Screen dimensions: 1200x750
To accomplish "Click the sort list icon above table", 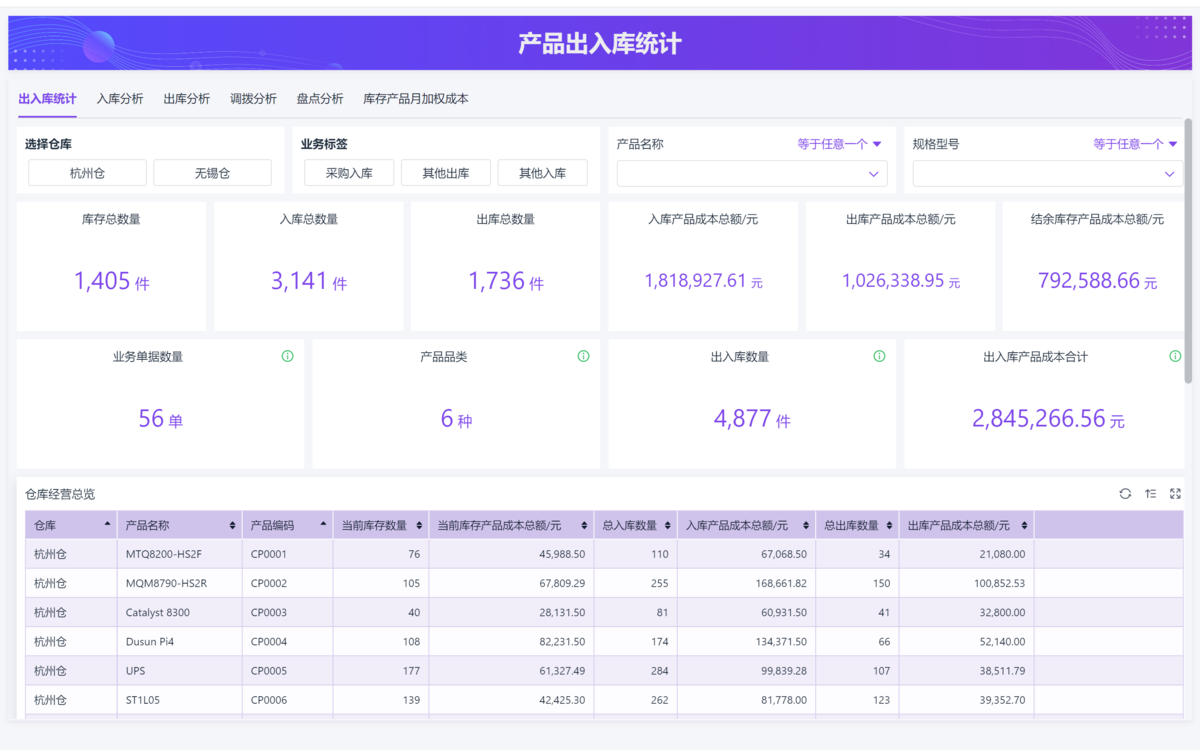I will (1150, 494).
